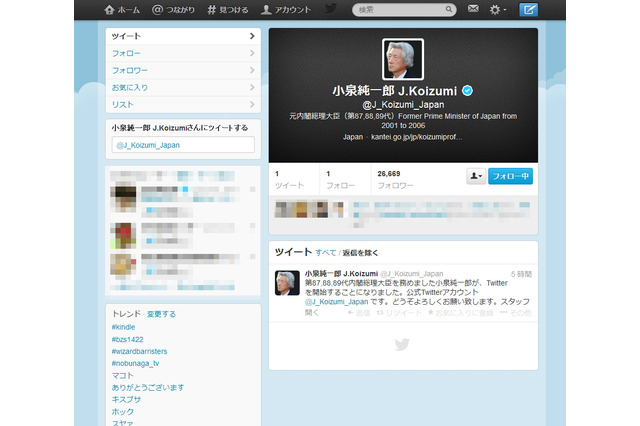
Task: Open the Connect (つながり) @ icon
Action: 158,10
